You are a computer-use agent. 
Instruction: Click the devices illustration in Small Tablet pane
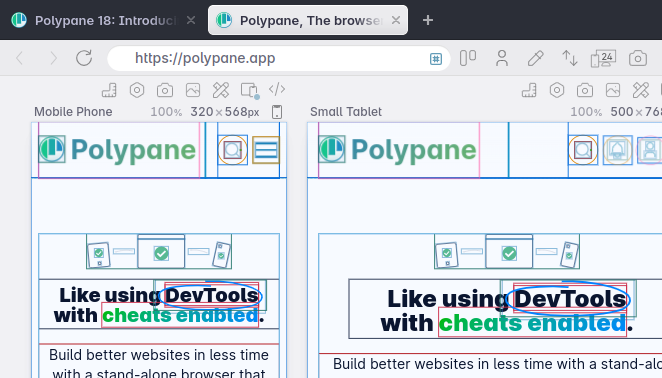point(507,252)
